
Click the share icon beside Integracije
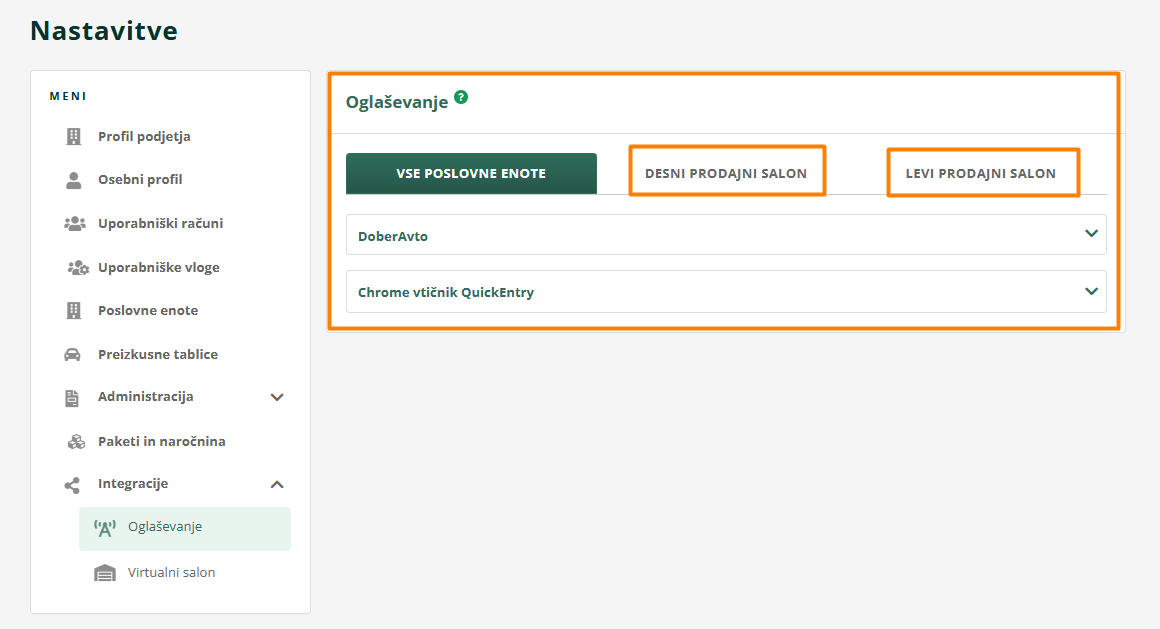point(72,485)
